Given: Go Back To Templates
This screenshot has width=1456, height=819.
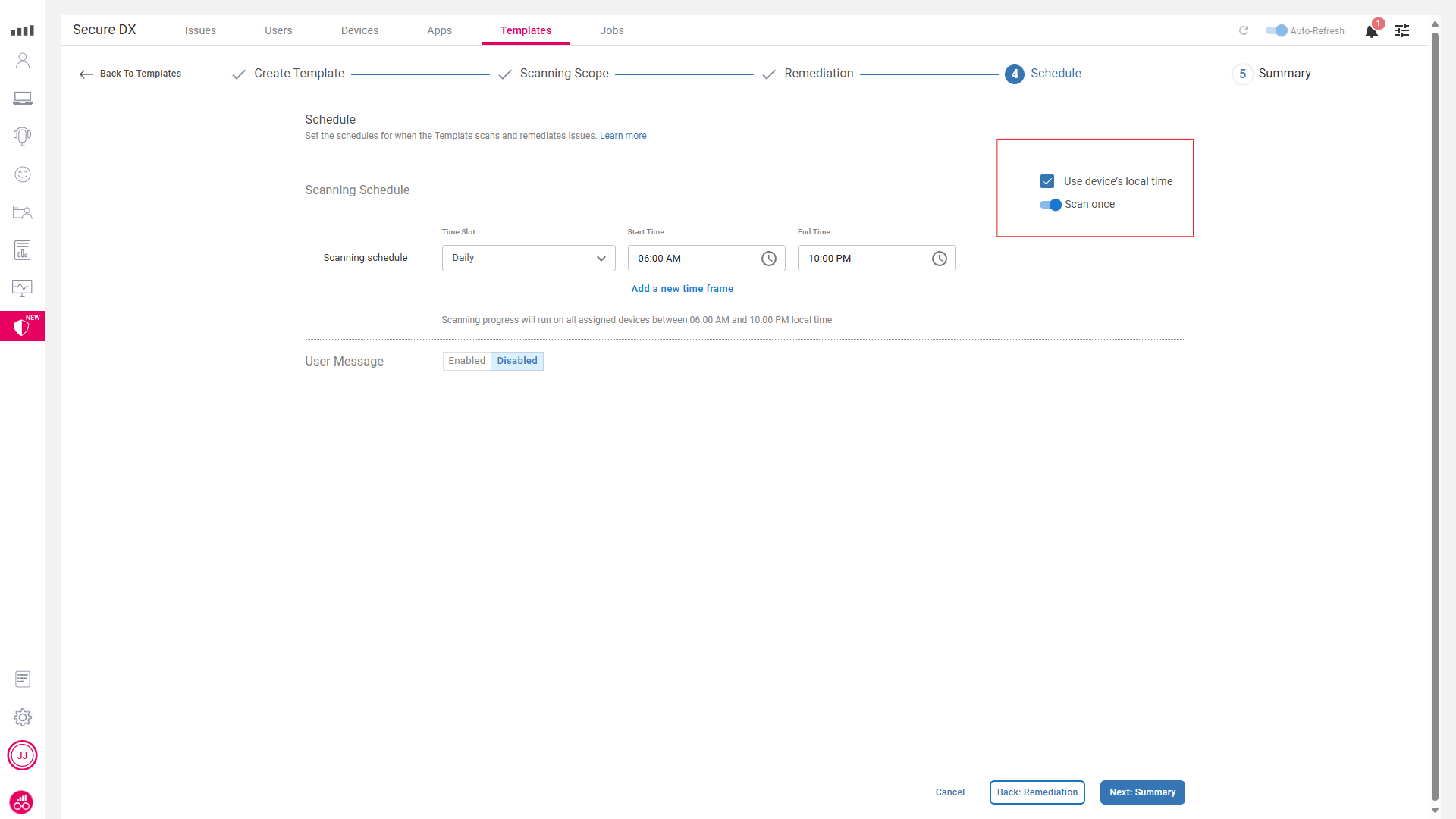Looking at the screenshot, I should (130, 74).
